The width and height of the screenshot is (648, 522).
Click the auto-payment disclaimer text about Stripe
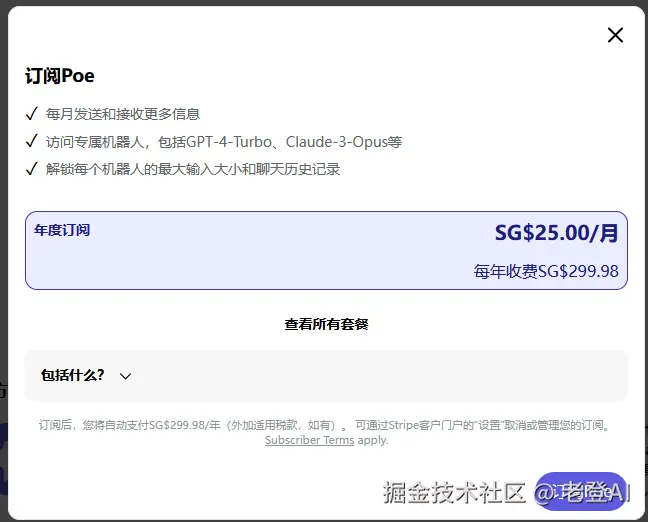click(x=326, y=425)
